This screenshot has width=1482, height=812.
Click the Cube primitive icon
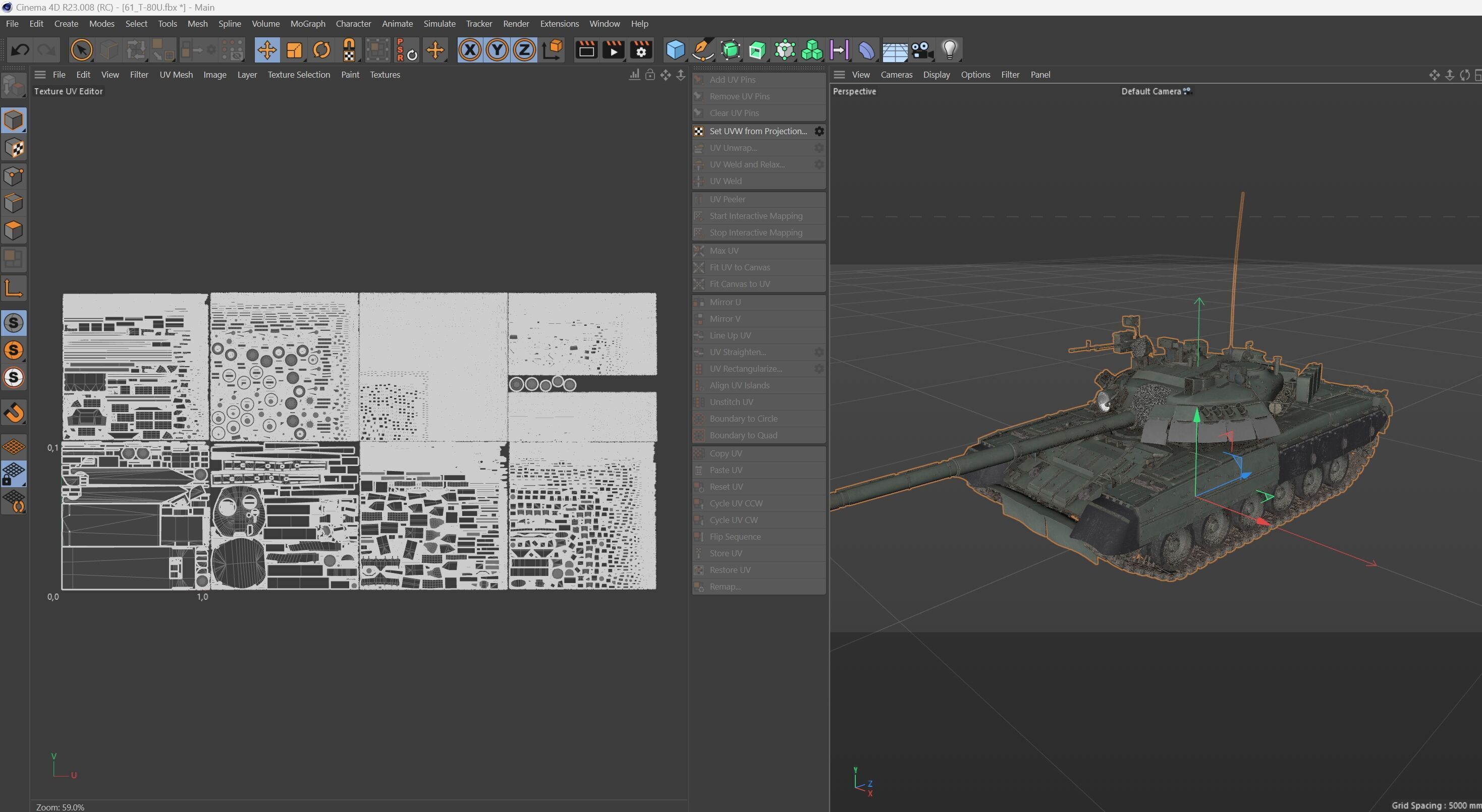pyautogui.click(x=675, y=50)
